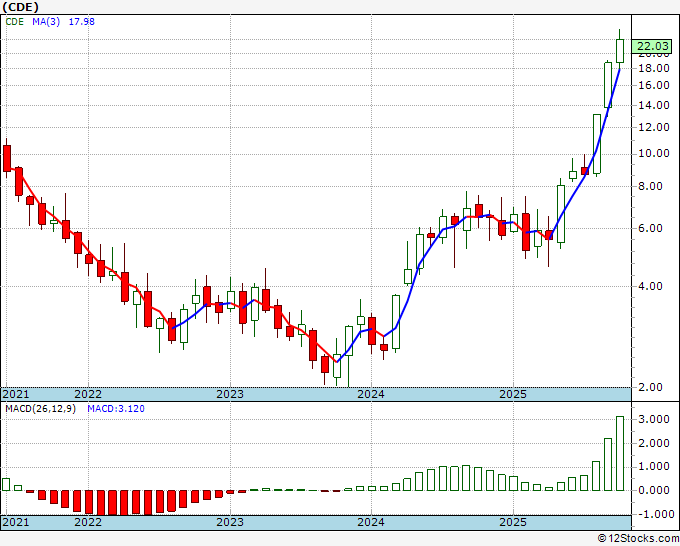The width and height of the screenshot is (680, 546).
Task: Click the CDE legend label
Action: coord(15,22)
